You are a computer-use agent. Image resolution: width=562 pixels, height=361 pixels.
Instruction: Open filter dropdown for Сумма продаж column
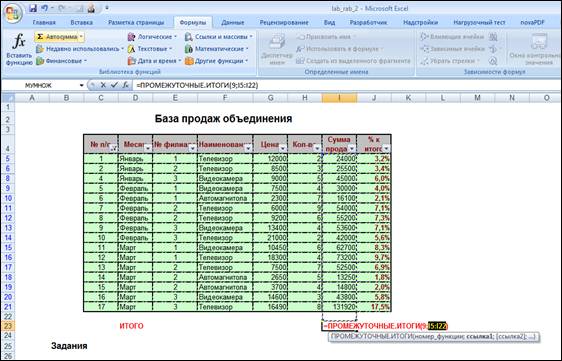coord(352,148)
